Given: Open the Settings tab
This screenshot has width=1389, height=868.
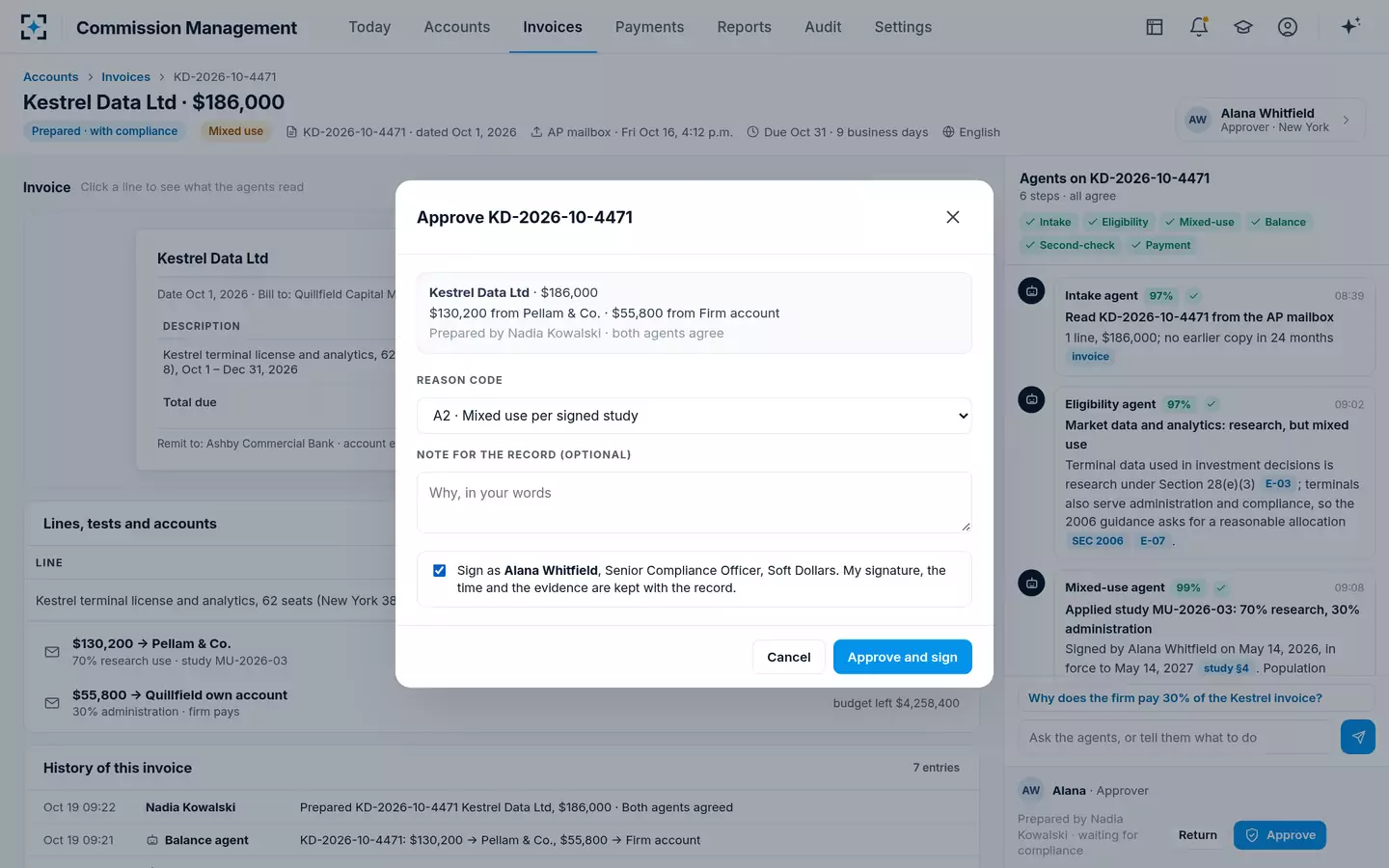Looking at the screenshot, I should pyautogui.click(x=903, y=27).
